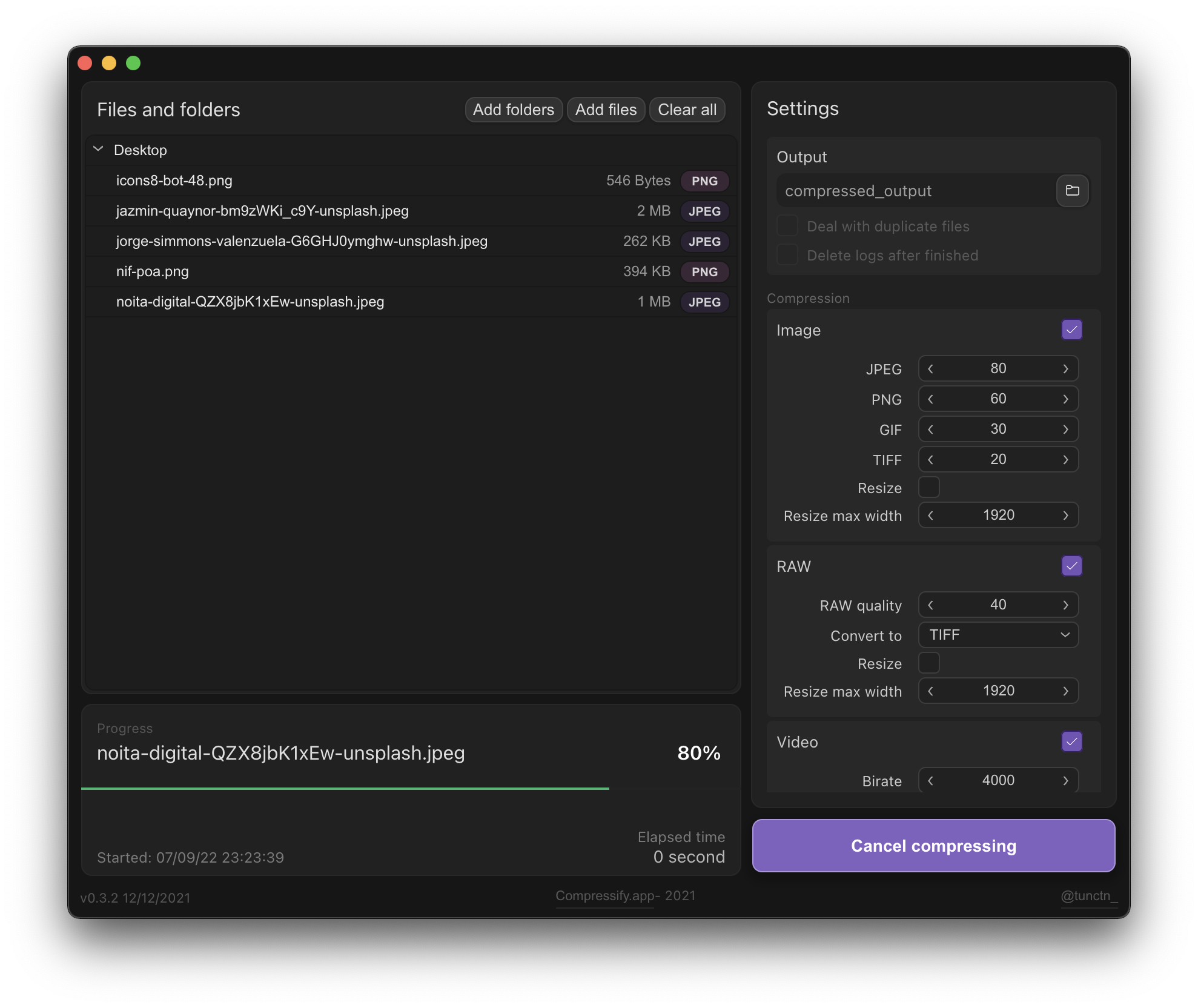Open the Convert to TIFF dropdown
The width and height of the screenshot is (1198, 1008).
[x=998, y=635]
